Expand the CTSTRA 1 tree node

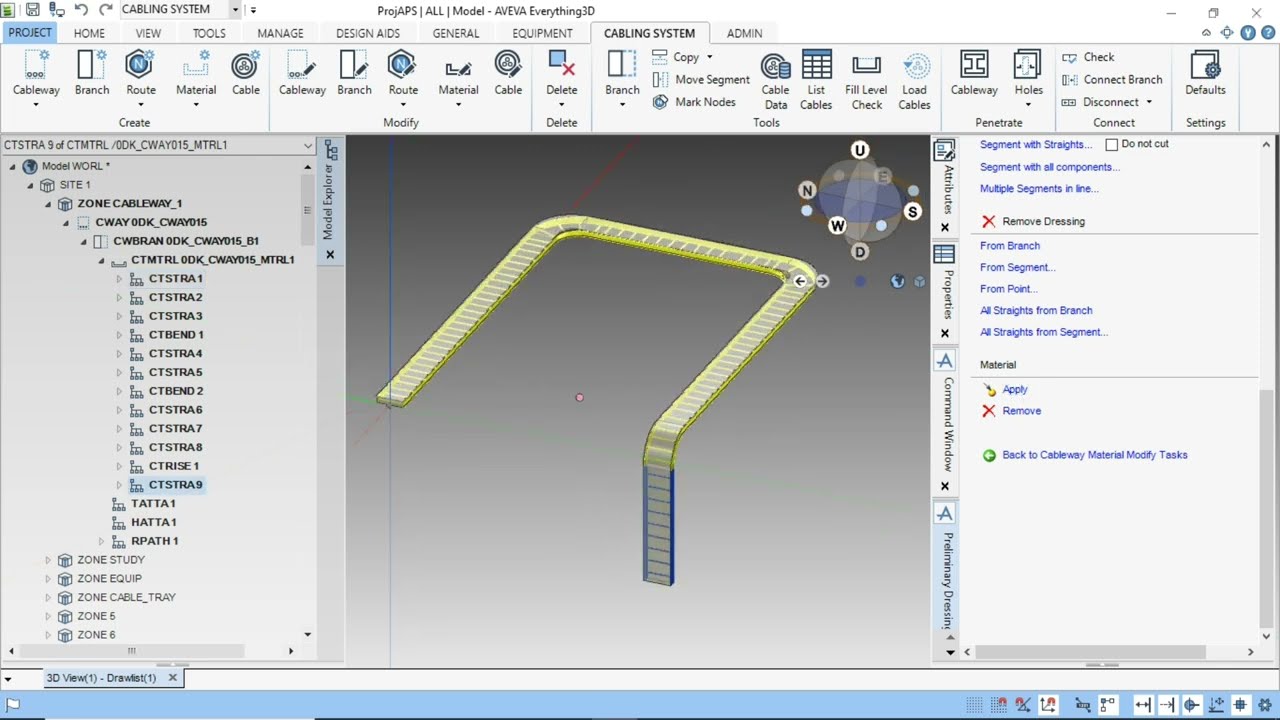[119, 279]
